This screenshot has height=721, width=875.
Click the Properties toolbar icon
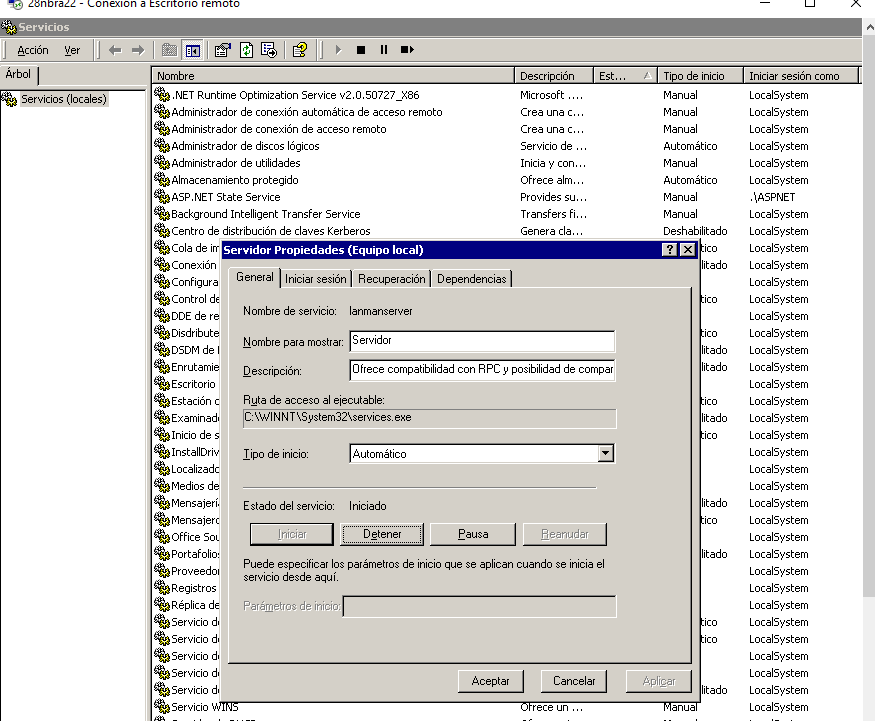pos(223,49)
